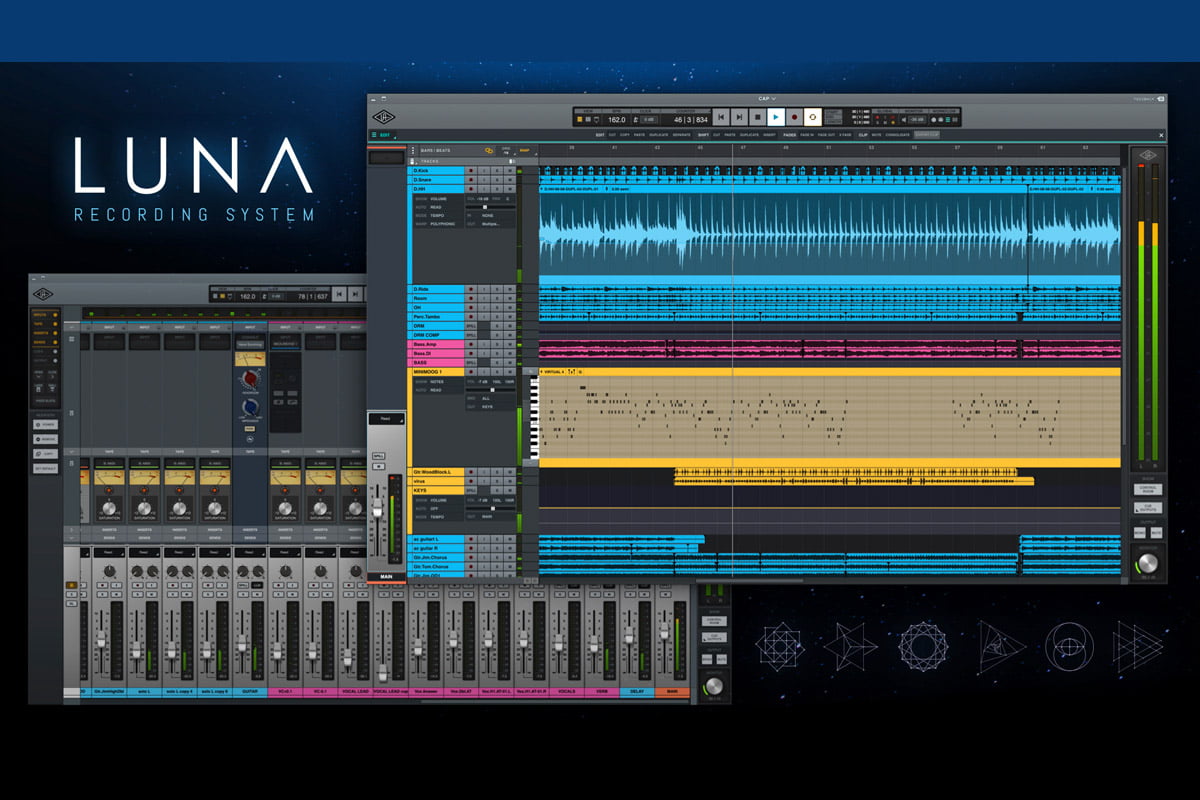This screenshot has width=1200, height=800.
Task: Select the Perc.Tambo track name
Action: (436, 317)
